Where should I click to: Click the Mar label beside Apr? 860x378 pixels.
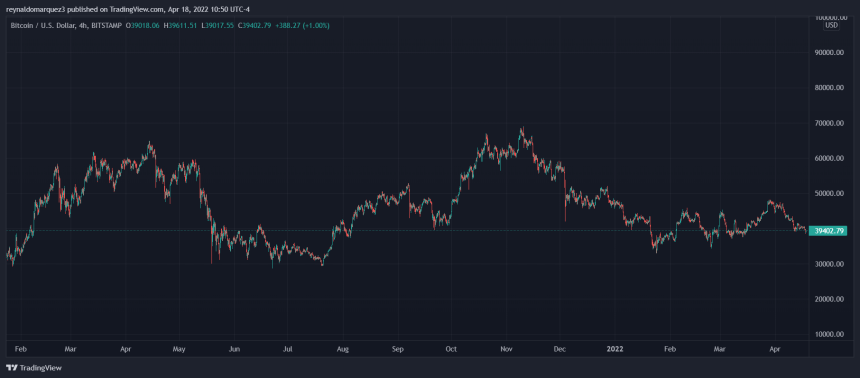(x=70, y=348)
